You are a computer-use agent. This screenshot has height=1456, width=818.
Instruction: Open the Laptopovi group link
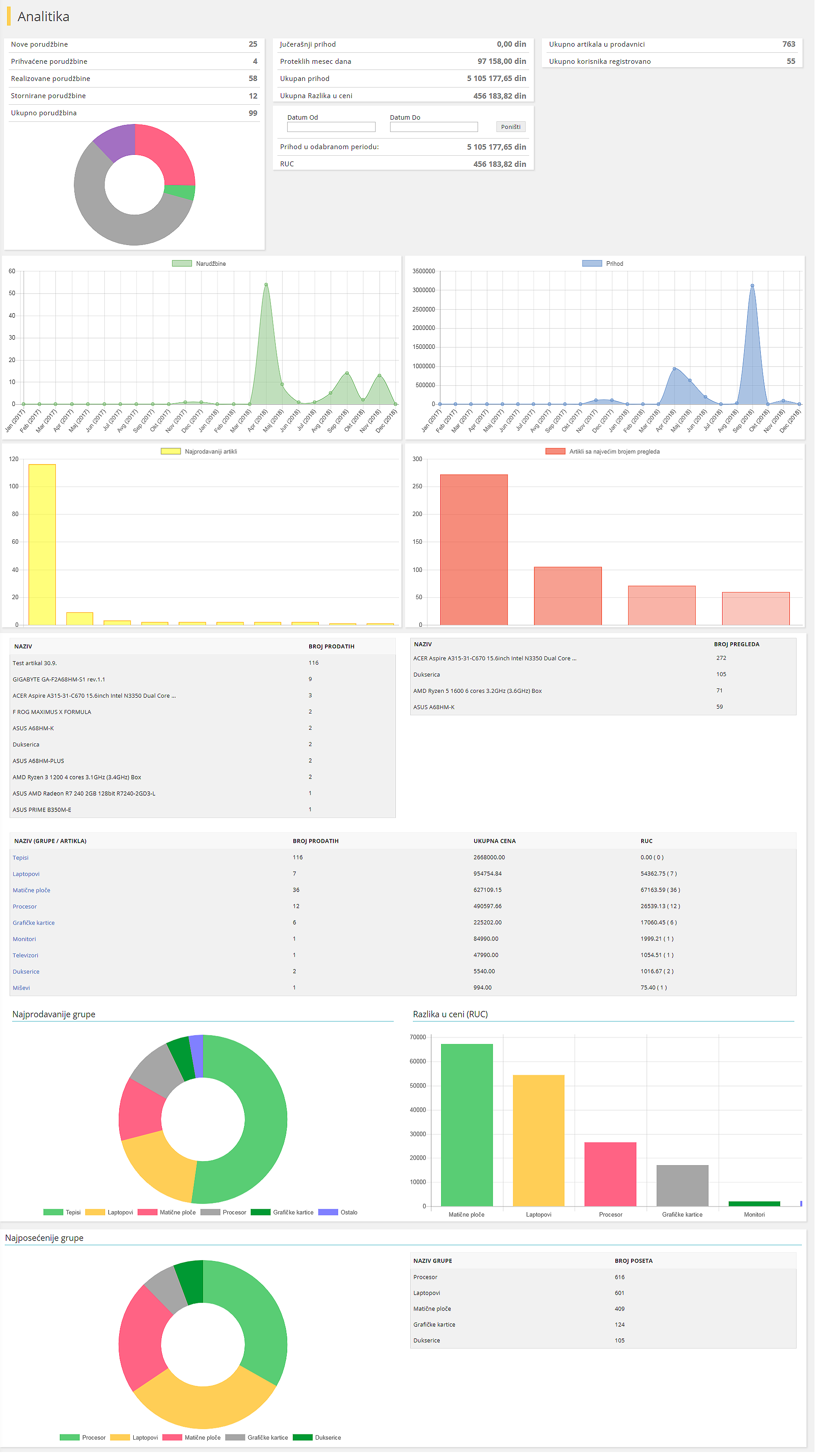26,877
